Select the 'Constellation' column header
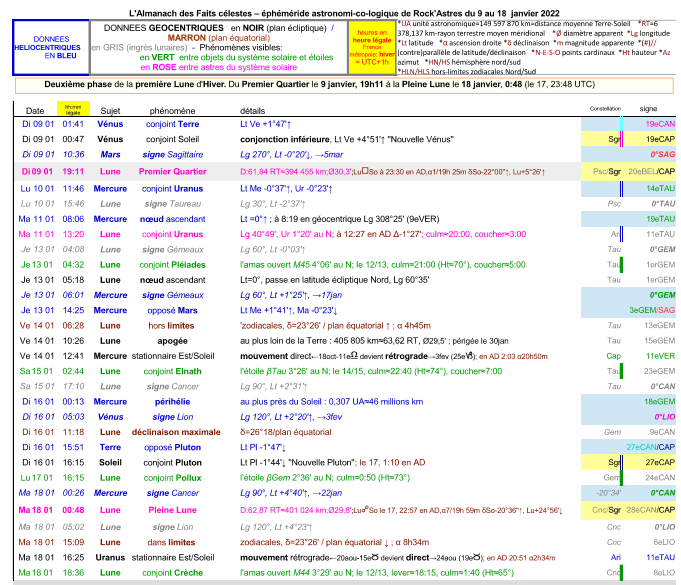 click(x=605, y=107)
